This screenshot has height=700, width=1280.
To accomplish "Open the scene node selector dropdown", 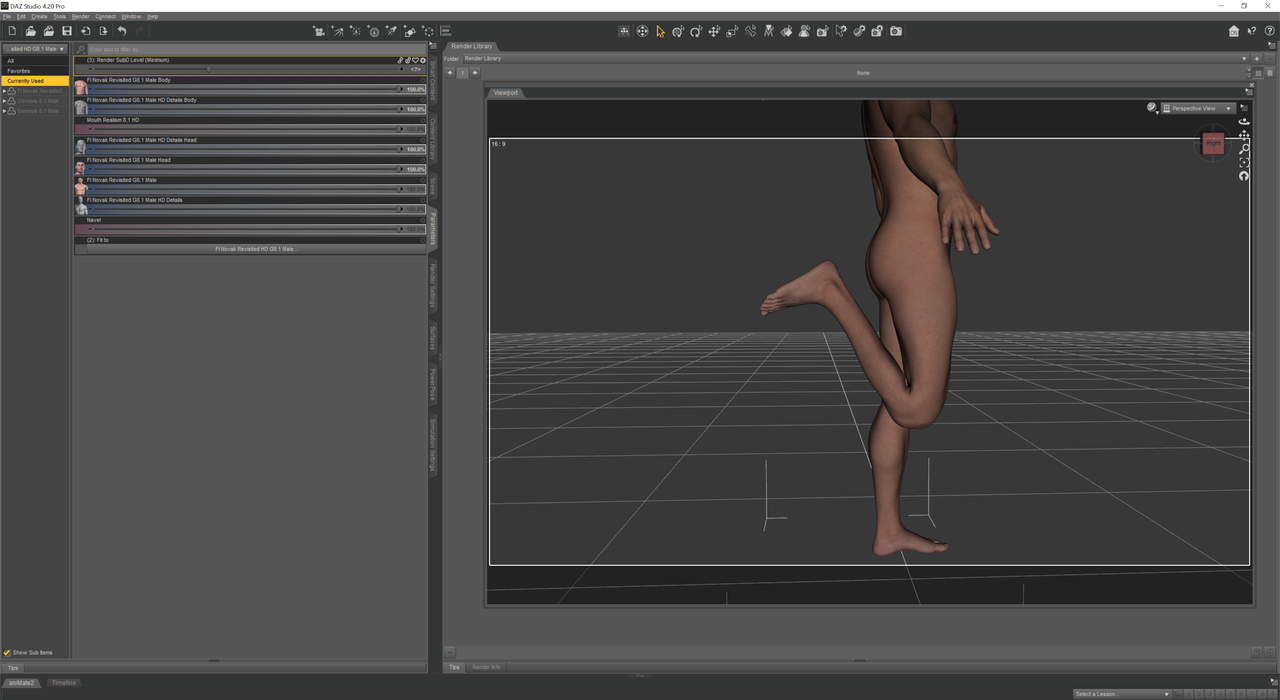I will pyautogui.click(x=35, y=48).
